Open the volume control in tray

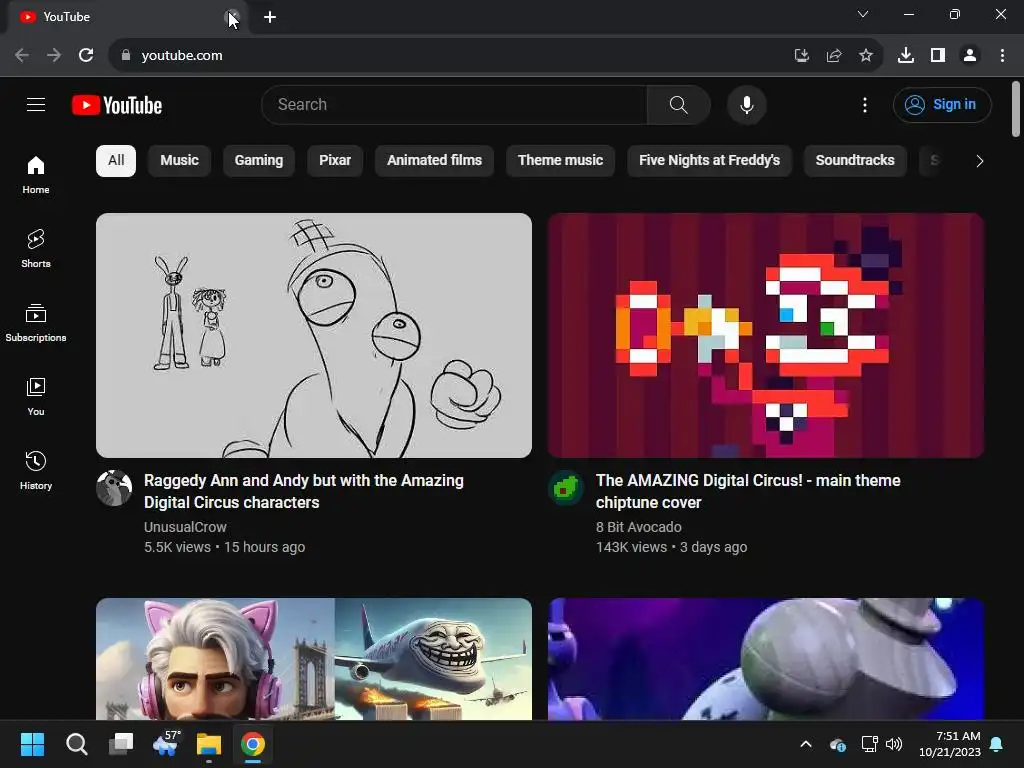[894, 744]
